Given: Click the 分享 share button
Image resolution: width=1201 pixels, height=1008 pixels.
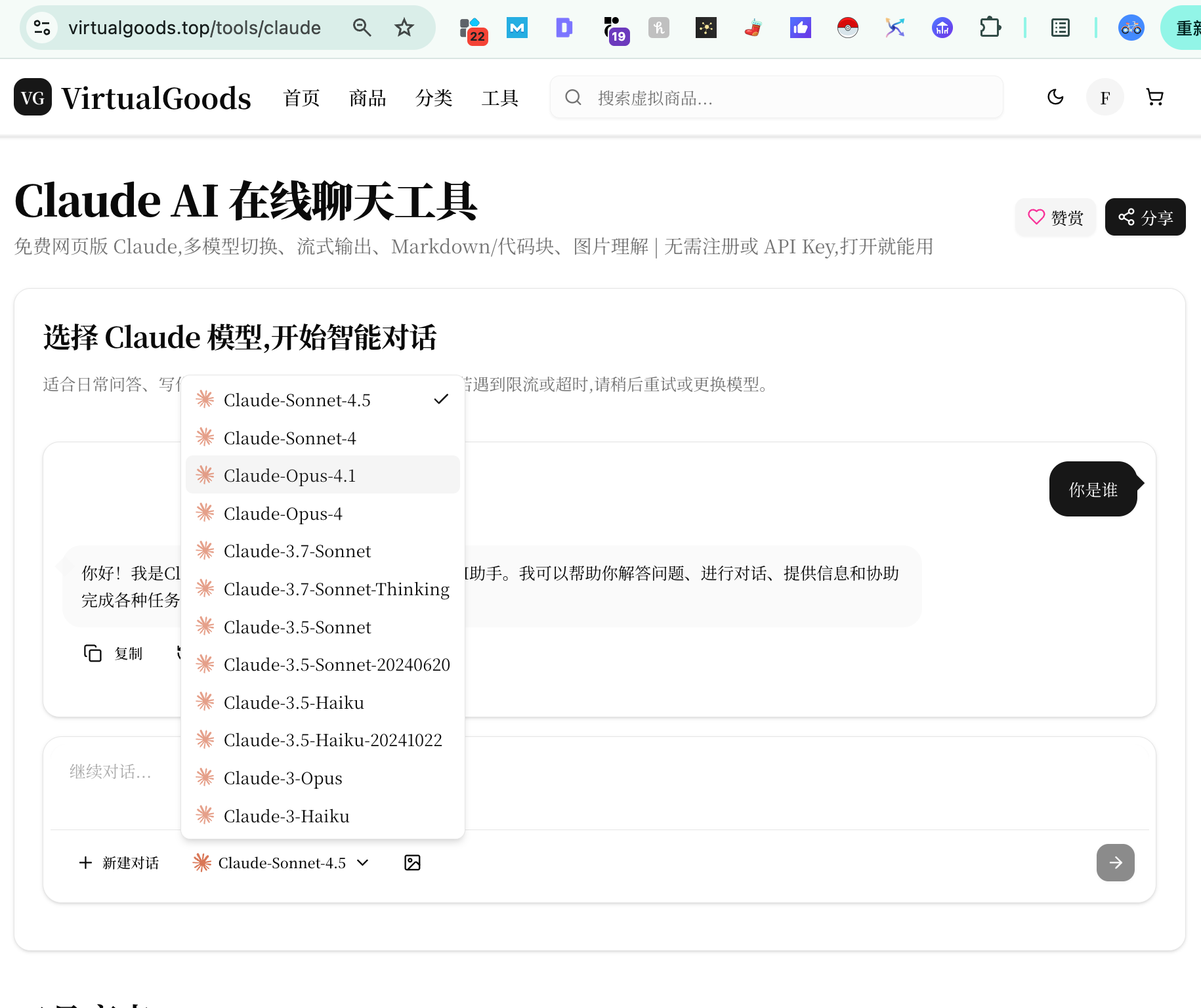Looking at the screenshot, I should (1145, 217).
